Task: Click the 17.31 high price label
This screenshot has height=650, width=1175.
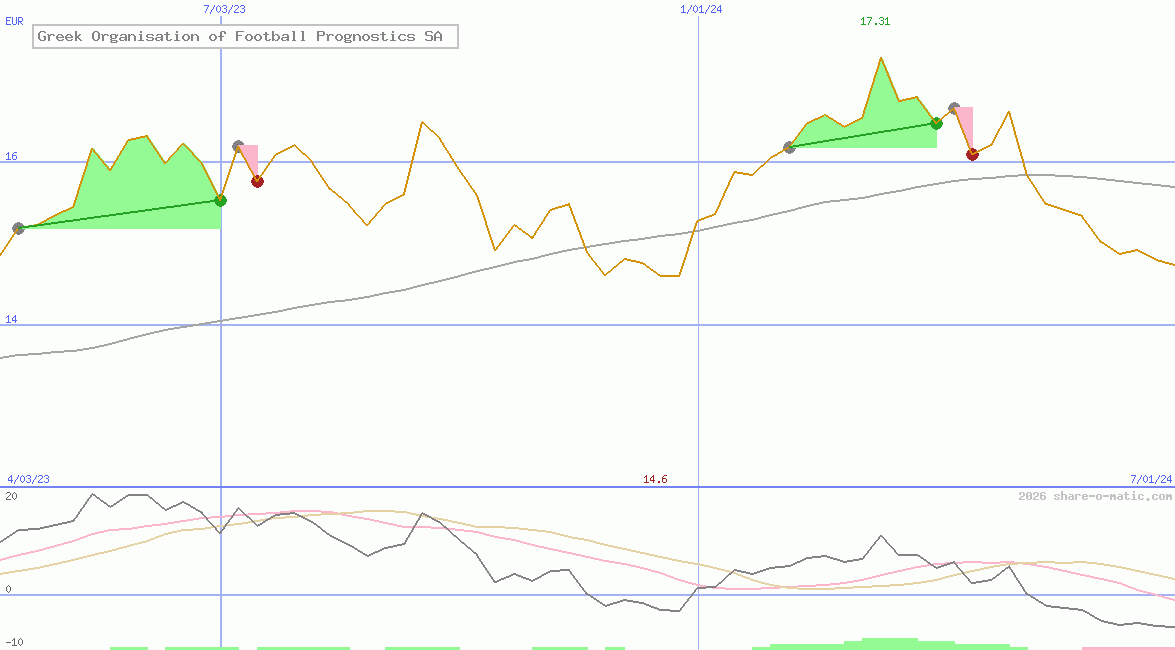Action: coord(875,21)
